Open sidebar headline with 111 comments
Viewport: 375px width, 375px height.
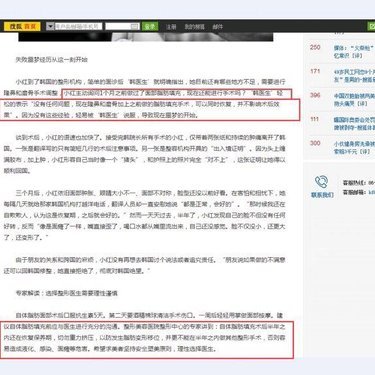click(354, 124)
